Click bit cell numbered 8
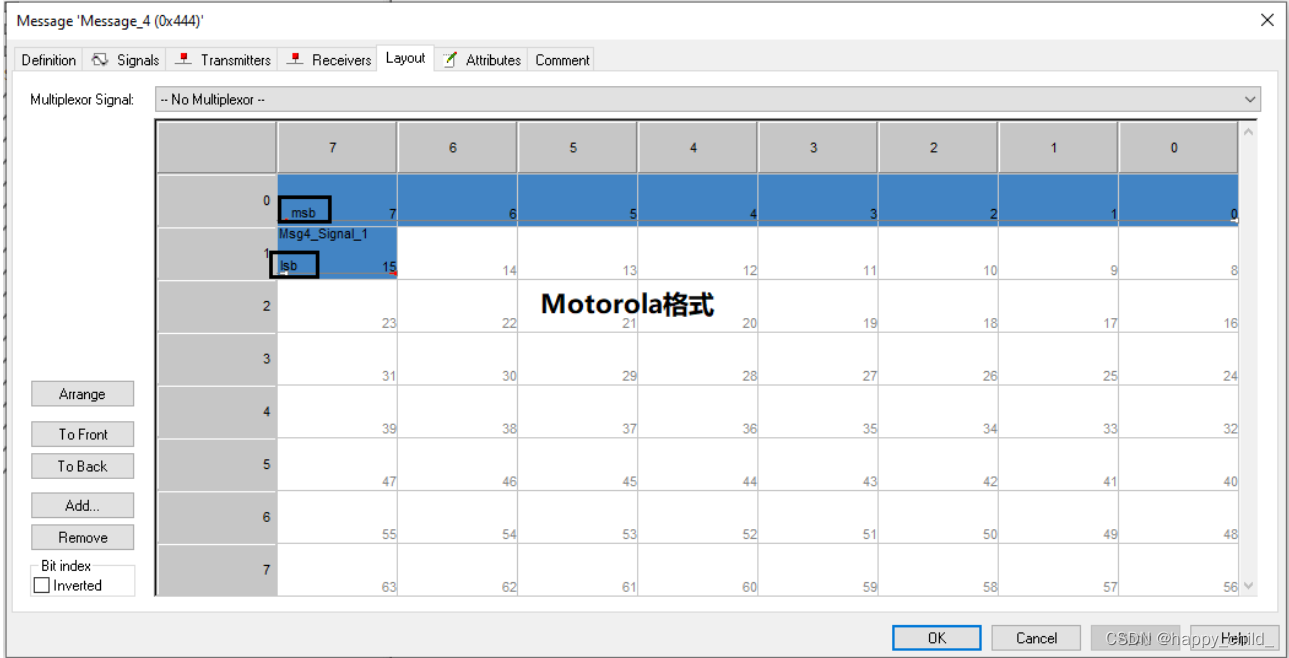 tap(1178, 253)
